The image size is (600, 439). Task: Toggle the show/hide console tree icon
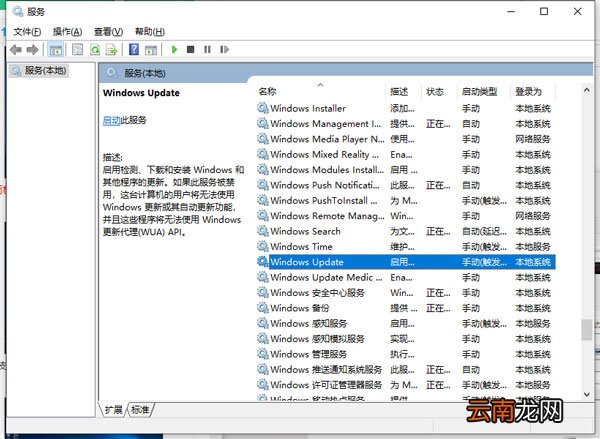click(55, 49)
